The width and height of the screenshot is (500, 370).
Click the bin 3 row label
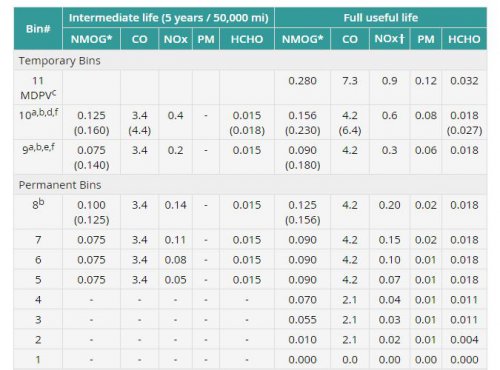[38, 320]
